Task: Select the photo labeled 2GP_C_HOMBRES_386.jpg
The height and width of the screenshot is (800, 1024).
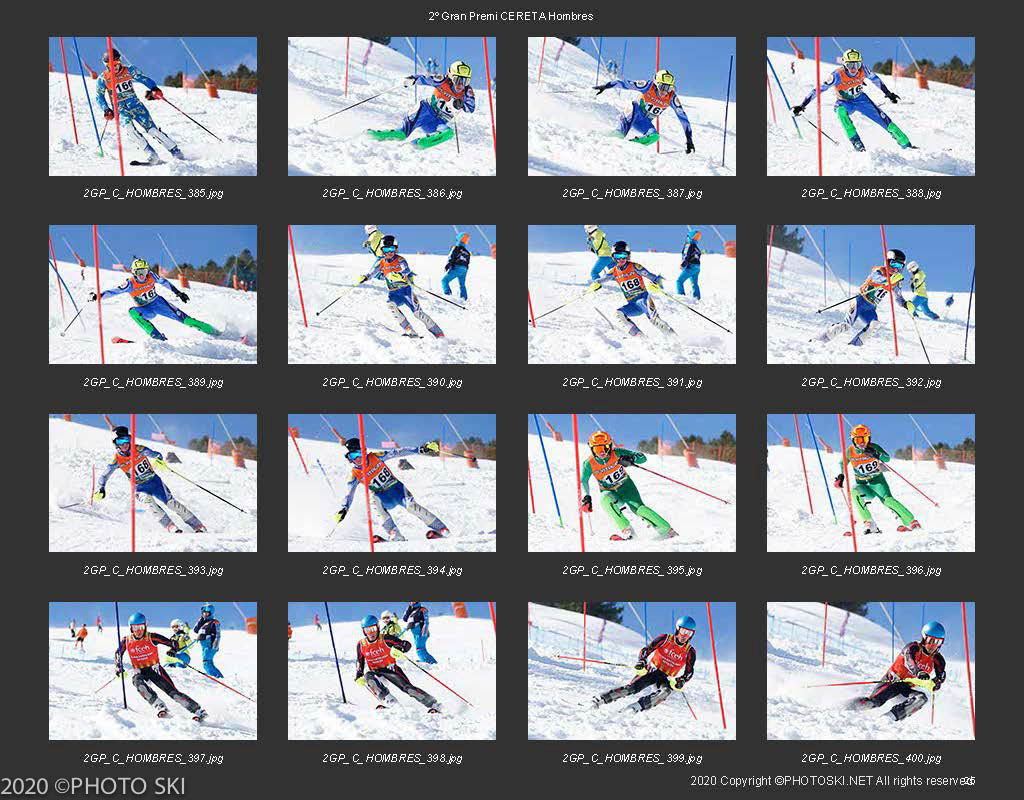Action: (392, 106)
